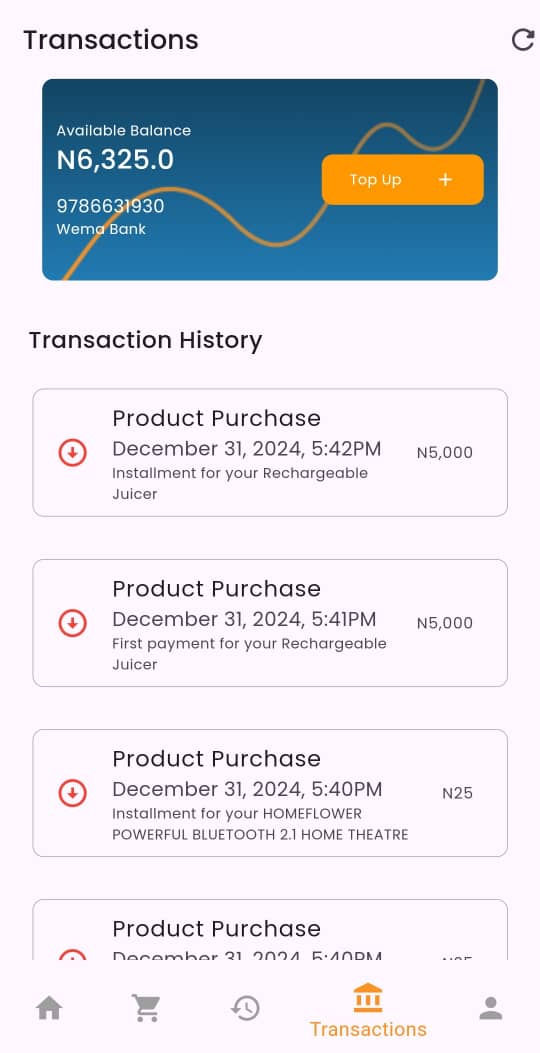Open the history clock tab
The height and width of the screenshot is (1053, 540).
[245, 1008]
